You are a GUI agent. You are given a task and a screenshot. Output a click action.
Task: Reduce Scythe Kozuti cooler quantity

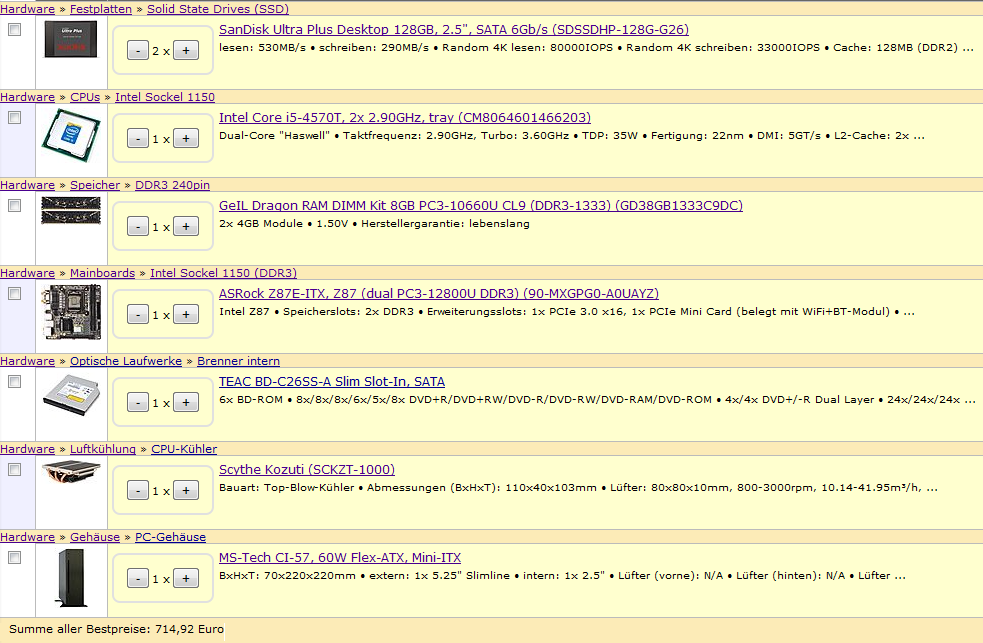138,491
